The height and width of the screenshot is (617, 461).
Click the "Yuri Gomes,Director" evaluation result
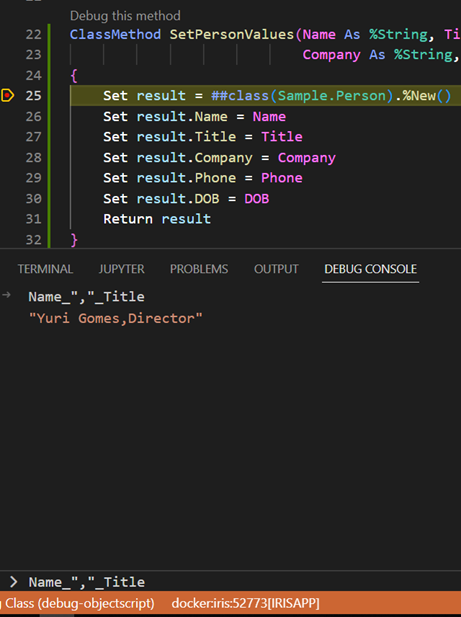click(x=116, y=318)
